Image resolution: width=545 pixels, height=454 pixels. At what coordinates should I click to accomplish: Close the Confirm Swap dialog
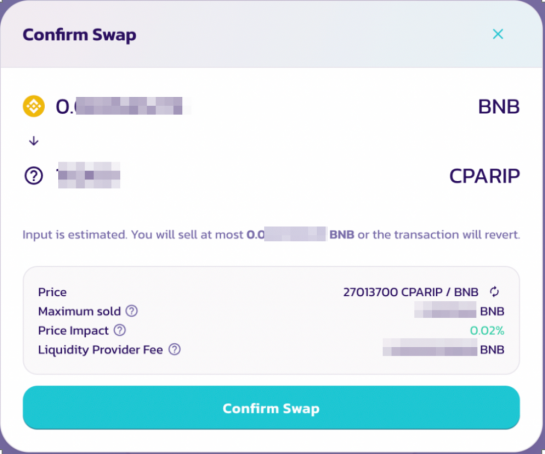[498, 34]
